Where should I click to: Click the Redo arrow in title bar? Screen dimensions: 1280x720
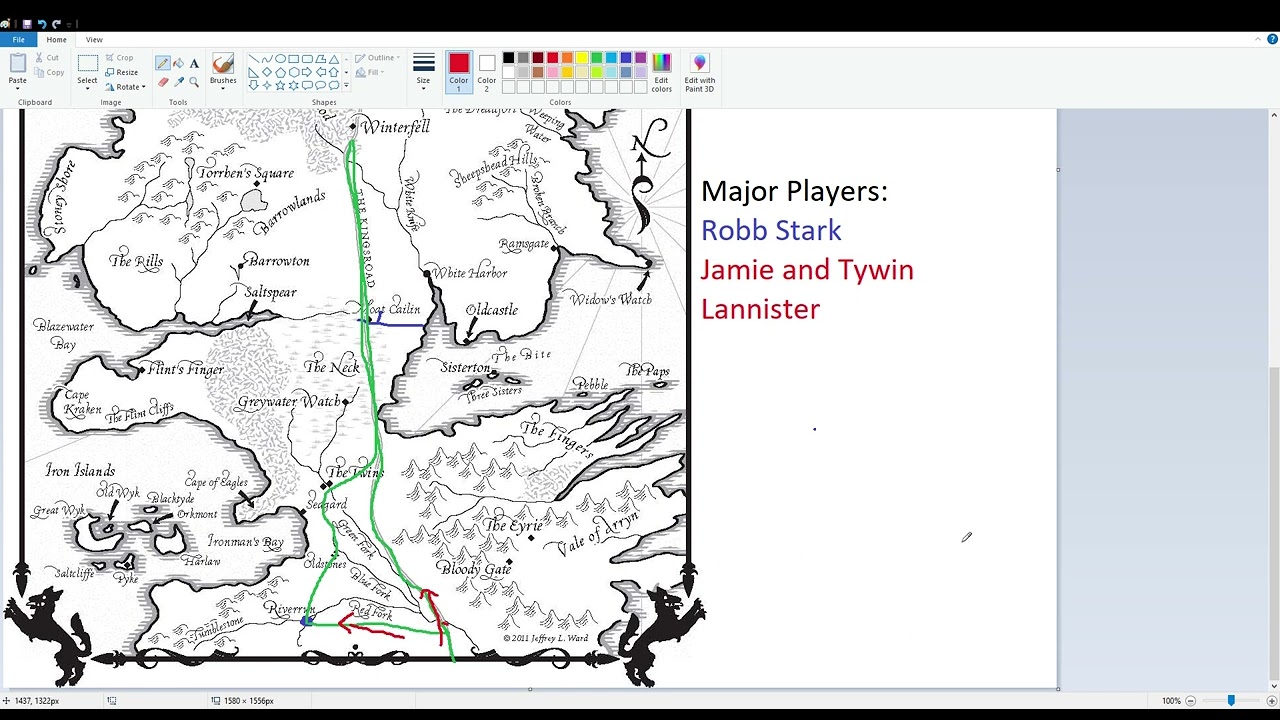56,24
